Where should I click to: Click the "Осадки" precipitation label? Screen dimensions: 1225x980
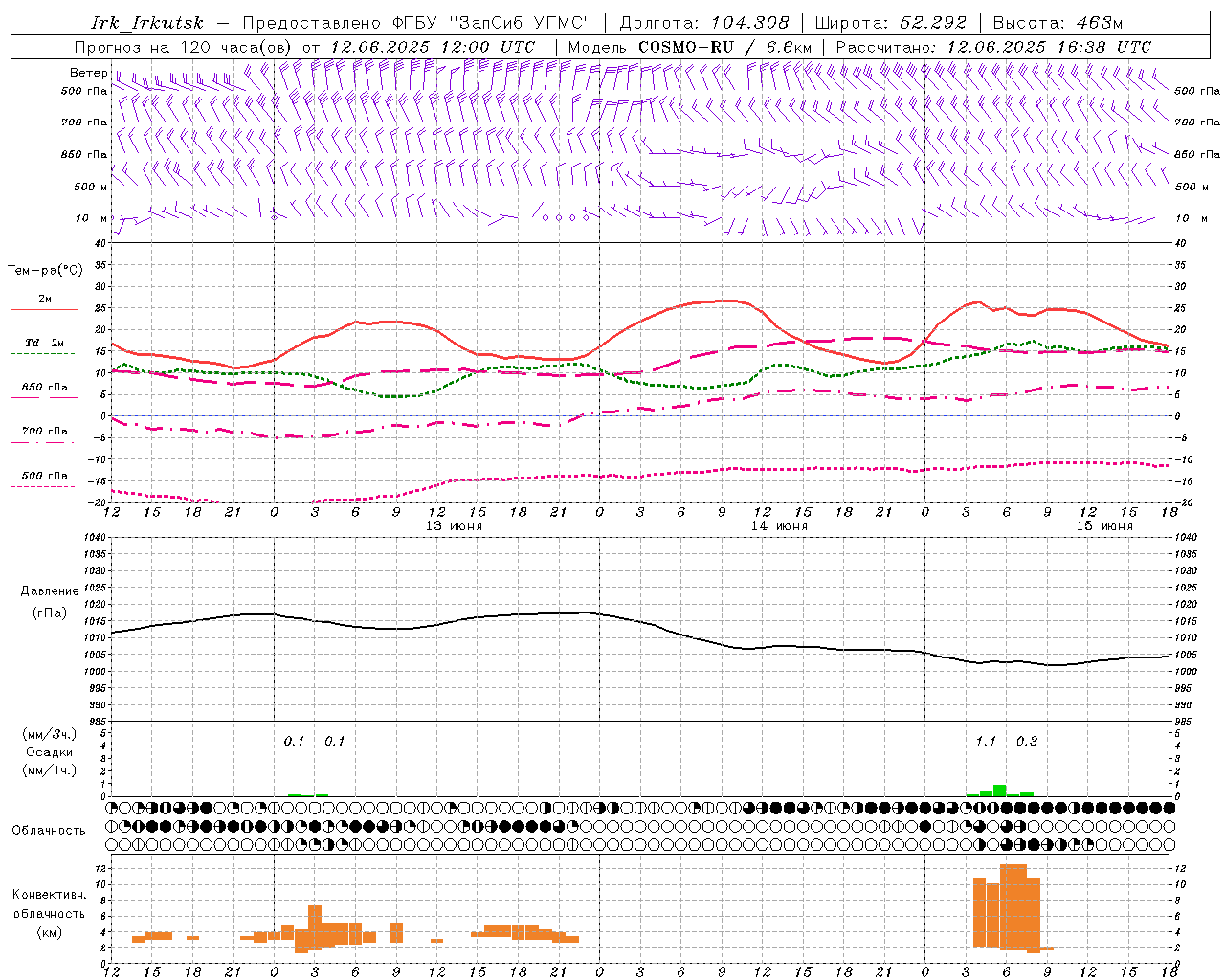point(50,752)
